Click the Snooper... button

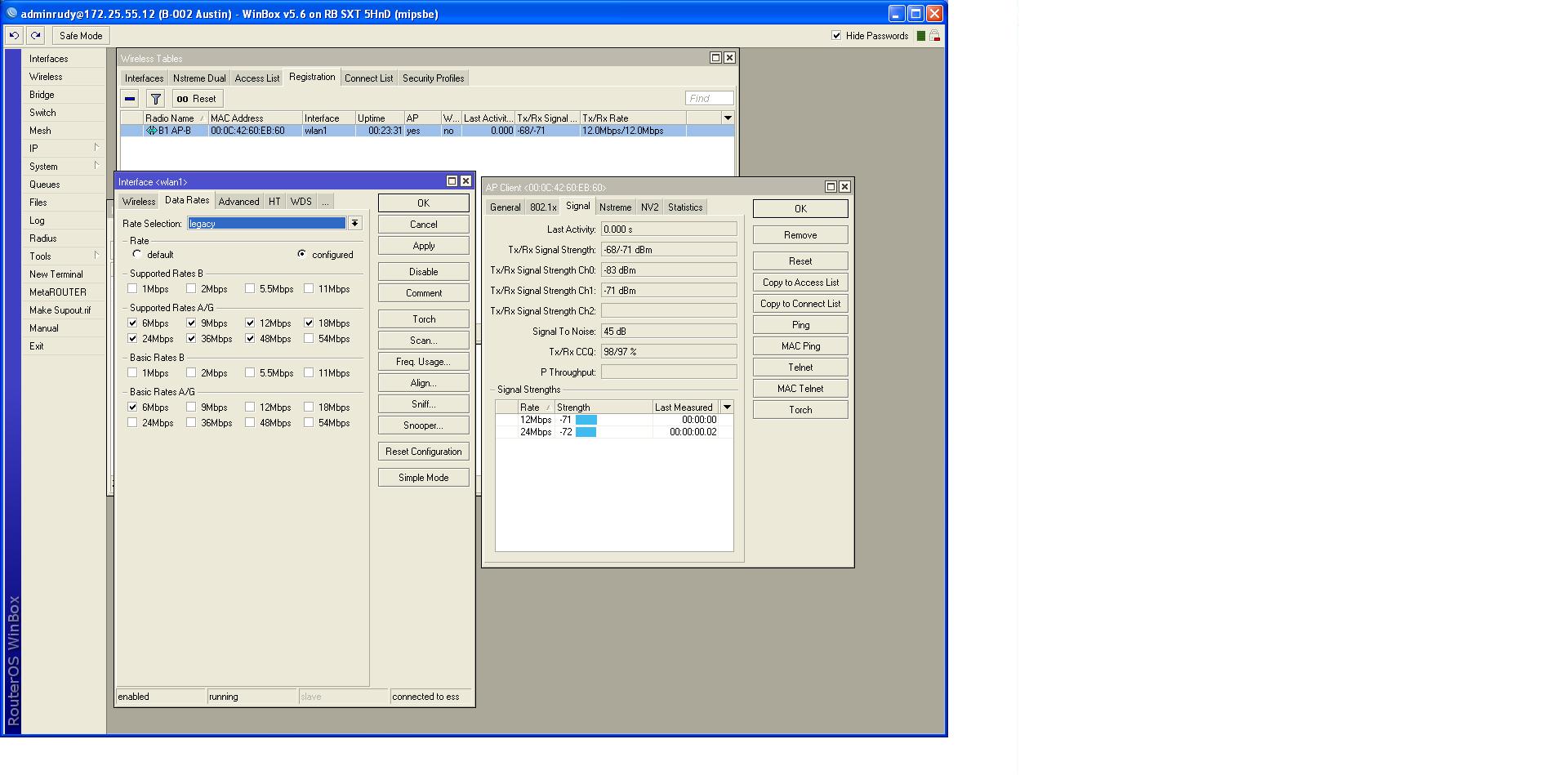point(424,425)
